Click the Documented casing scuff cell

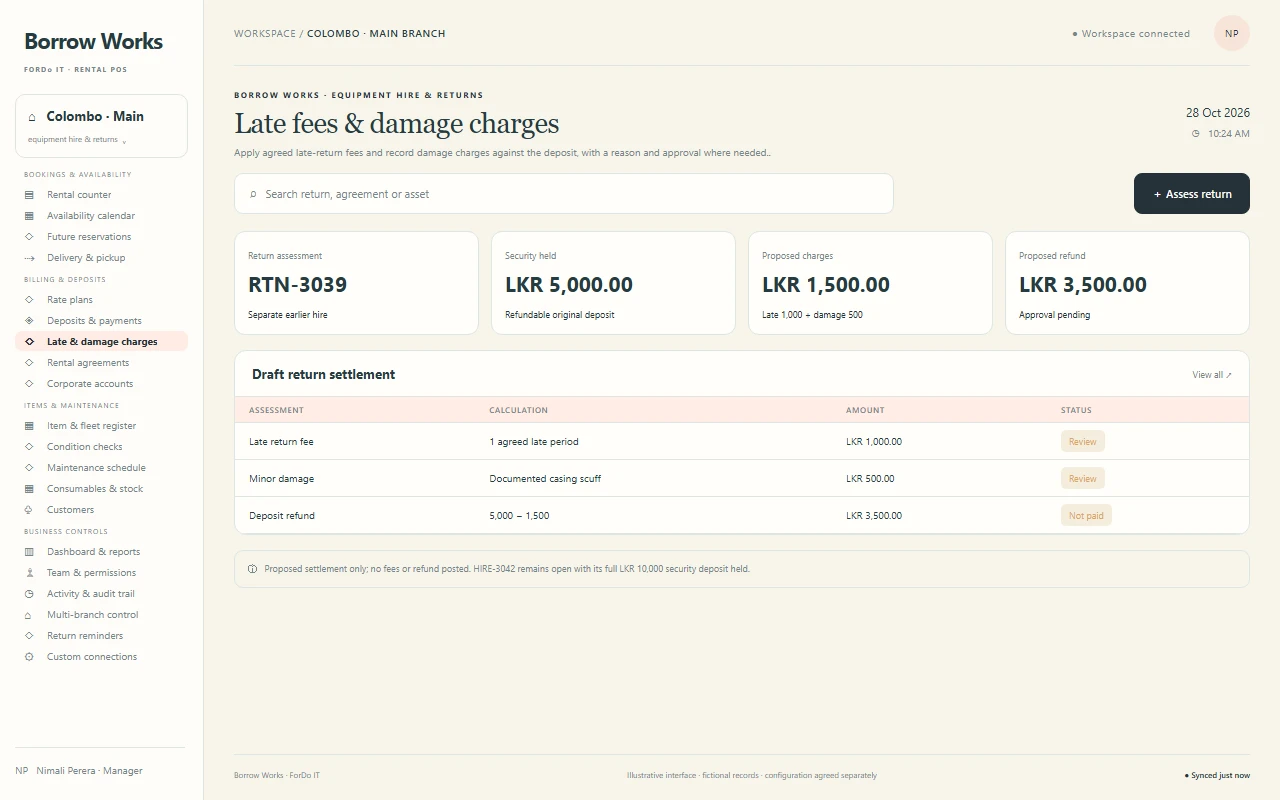545,479
